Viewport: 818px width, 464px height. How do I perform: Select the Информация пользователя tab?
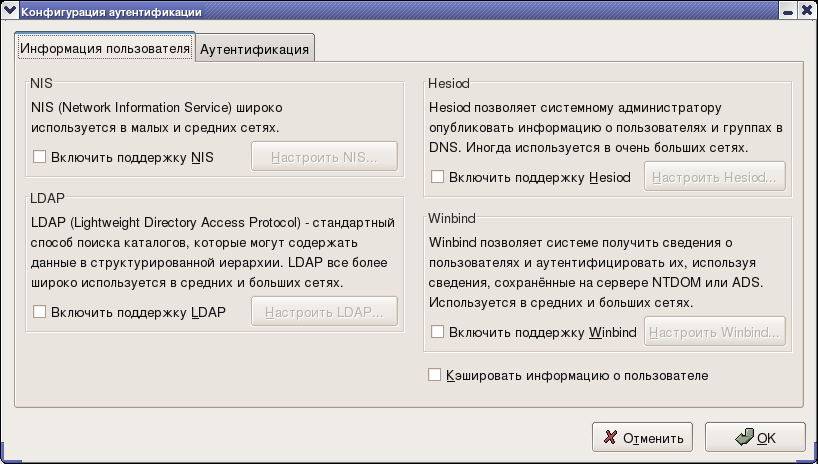[105, 48]
